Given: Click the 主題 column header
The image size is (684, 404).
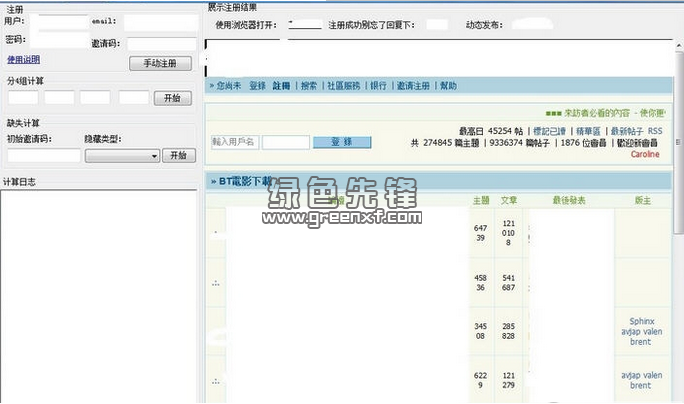Looking at the screenshot, I should 481,200.
